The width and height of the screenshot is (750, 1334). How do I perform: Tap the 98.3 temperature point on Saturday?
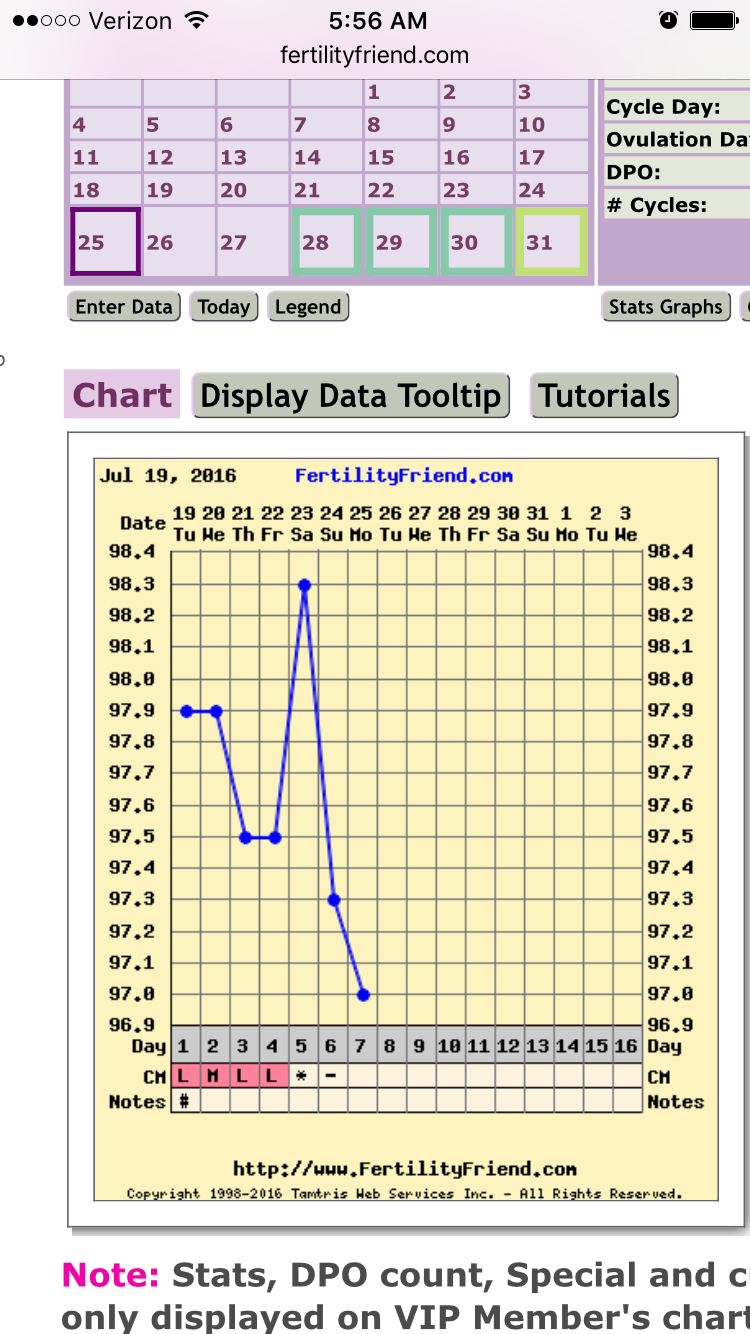tap(305, 585)
